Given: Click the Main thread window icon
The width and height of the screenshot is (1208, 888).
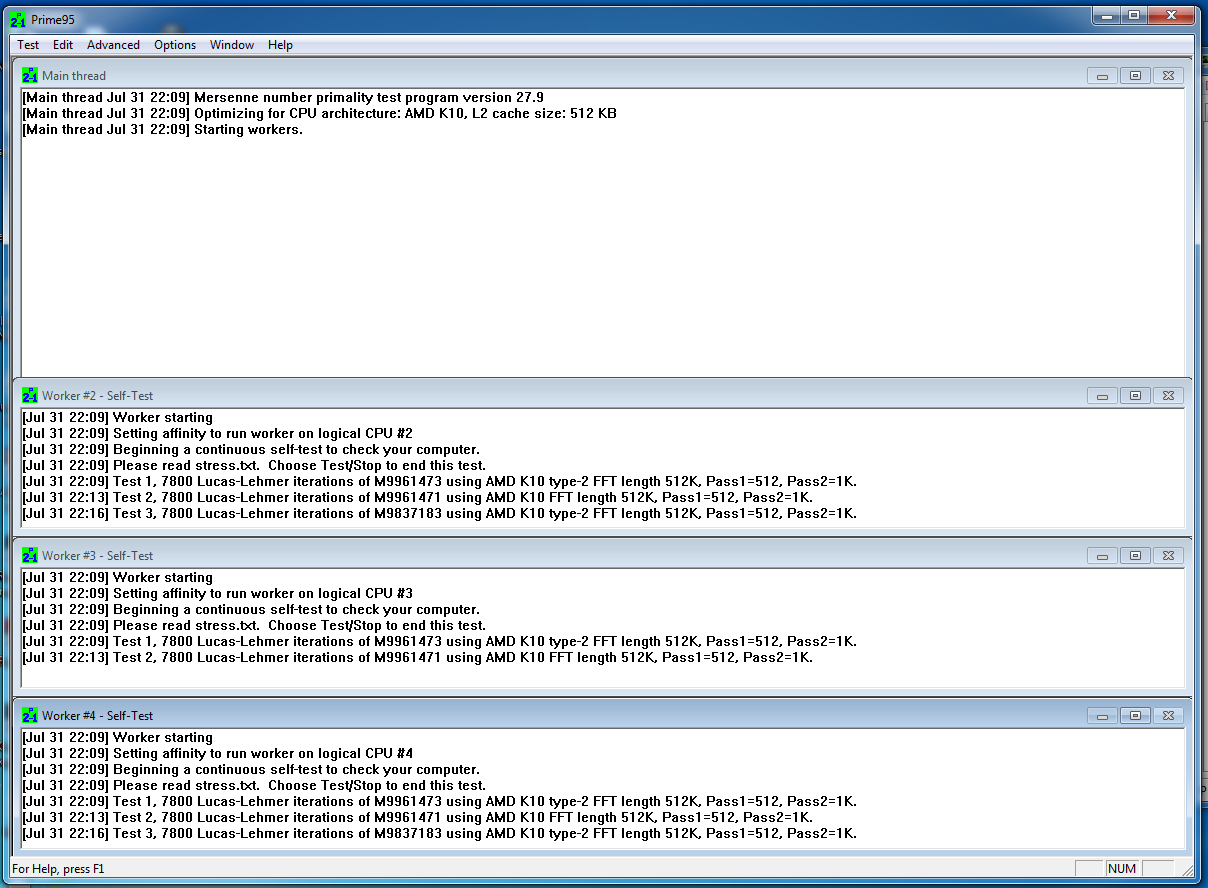Looking at the screenshot, I should click(x=30, y=75).
